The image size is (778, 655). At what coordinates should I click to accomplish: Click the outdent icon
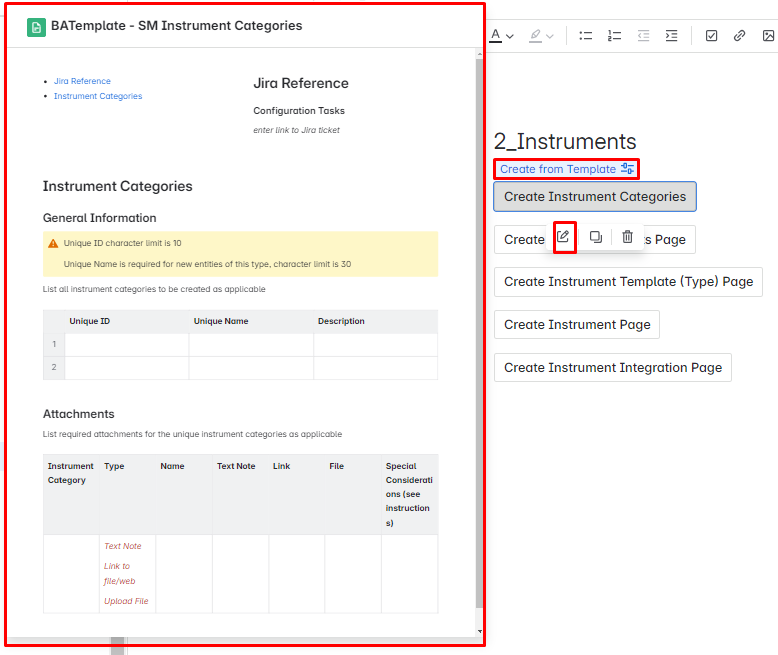tap(643, 36)
